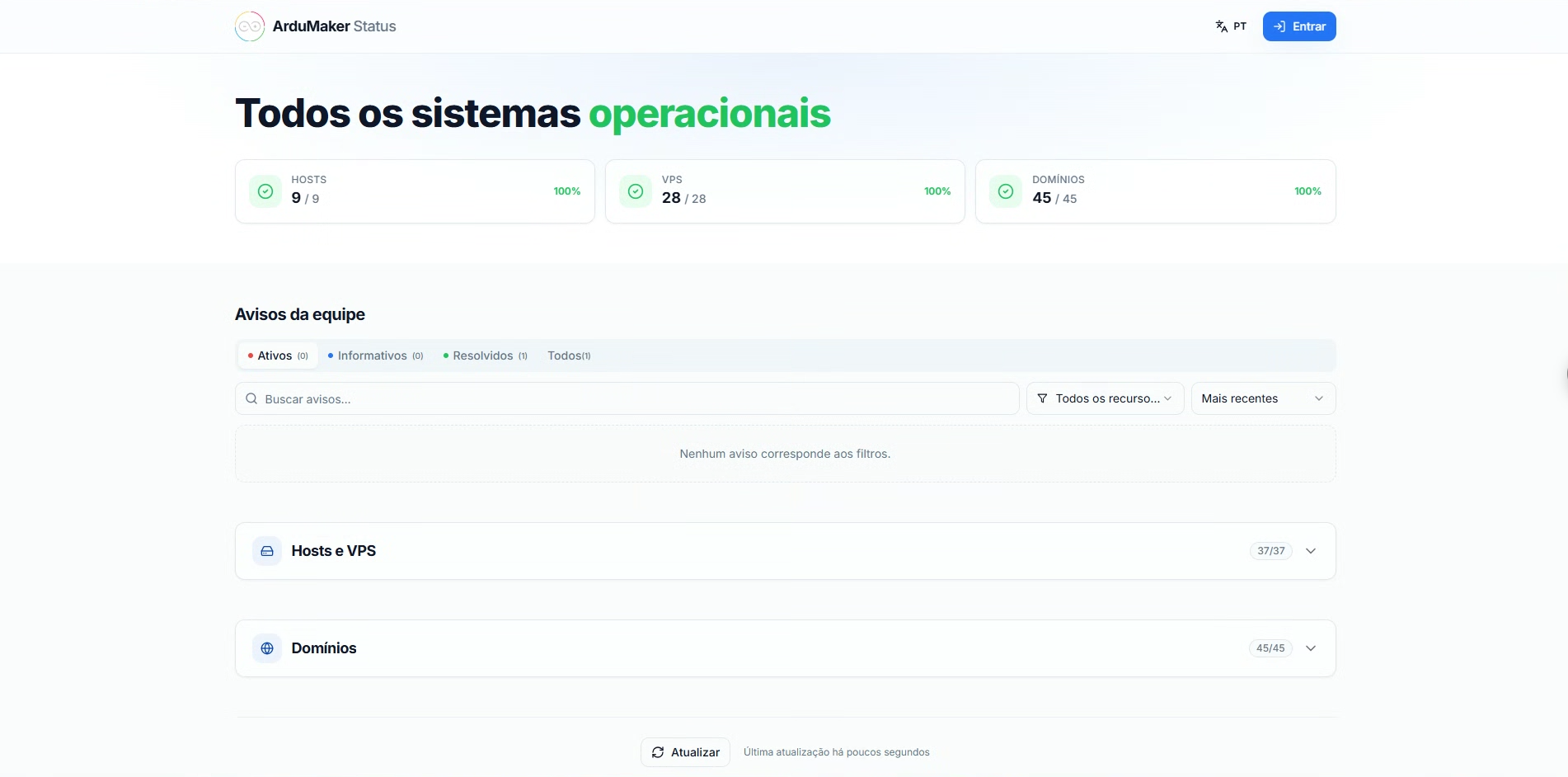Click the Domínios globe icon
Image resolution: width=1568 pixels, height=777 pixels.
coord(267,648)
